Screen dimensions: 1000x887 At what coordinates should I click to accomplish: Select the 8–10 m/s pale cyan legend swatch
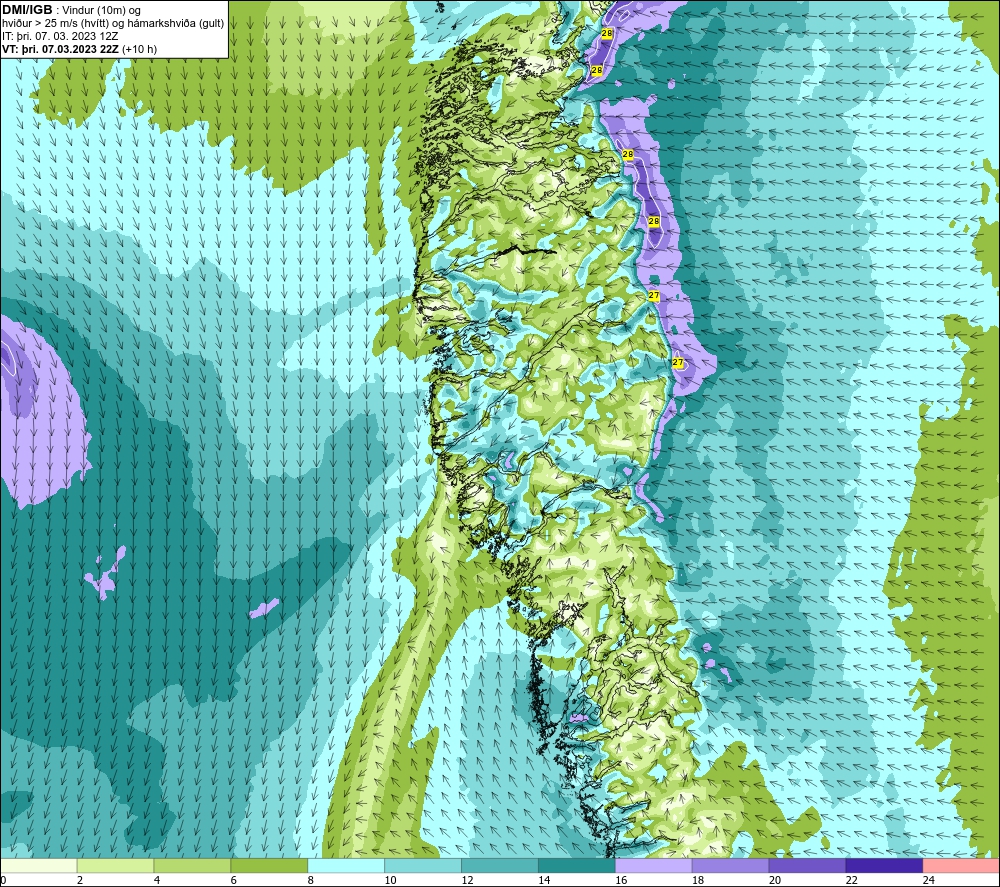(346, 866)
